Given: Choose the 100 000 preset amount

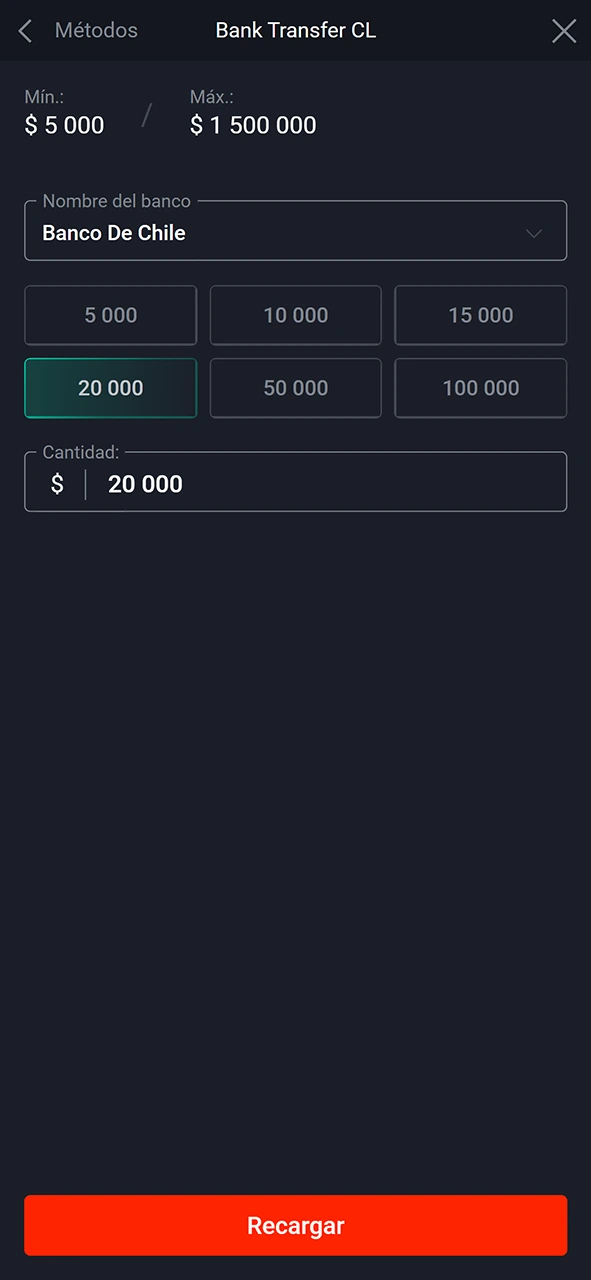Looking at the screenshot, I should coord(480,388).
